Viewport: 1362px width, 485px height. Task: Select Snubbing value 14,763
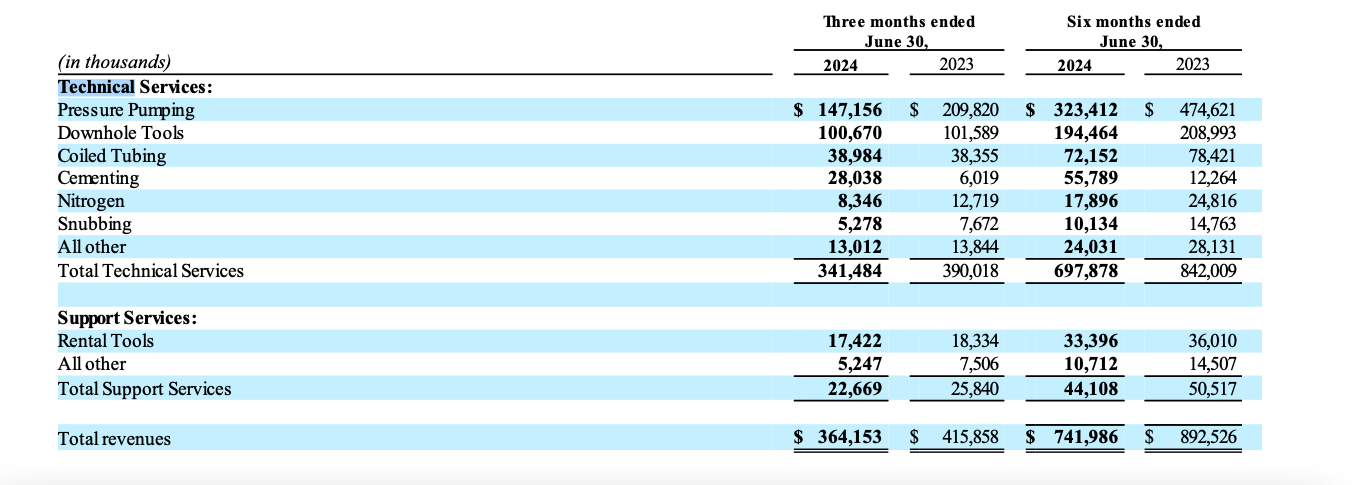click(1212, 224)
